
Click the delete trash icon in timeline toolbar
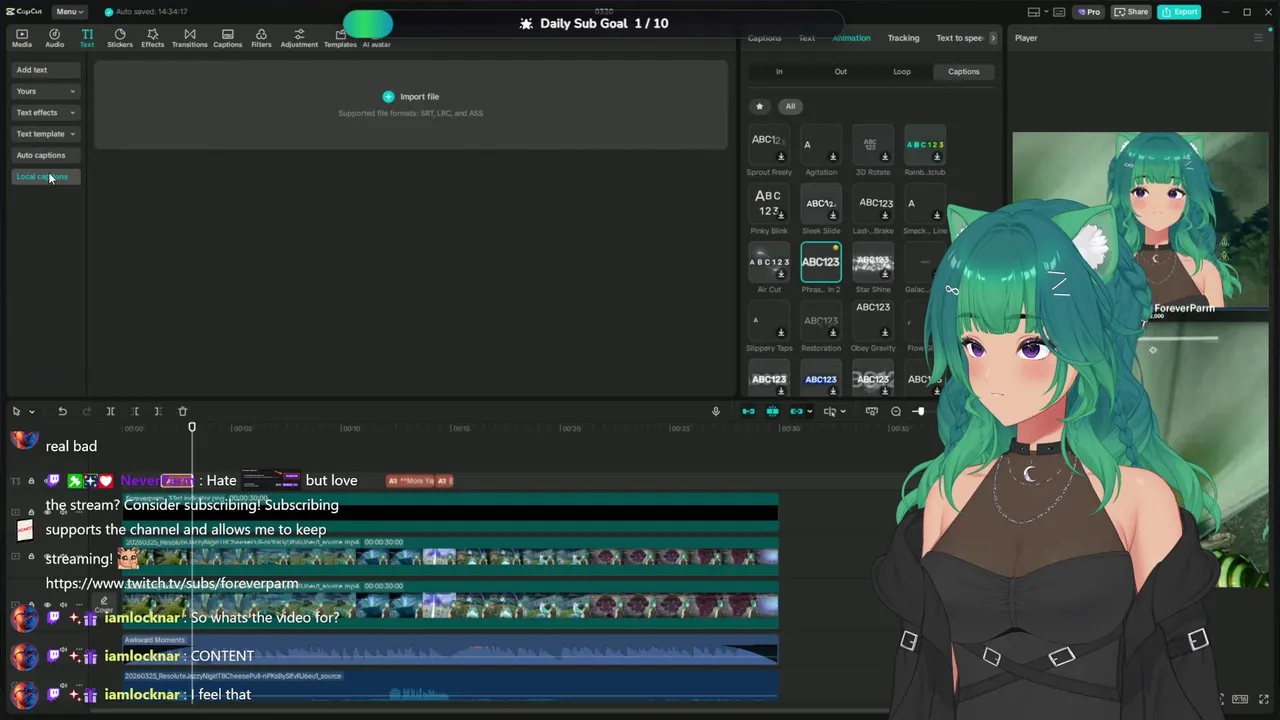pyautogui.click(x=182, y=411)
